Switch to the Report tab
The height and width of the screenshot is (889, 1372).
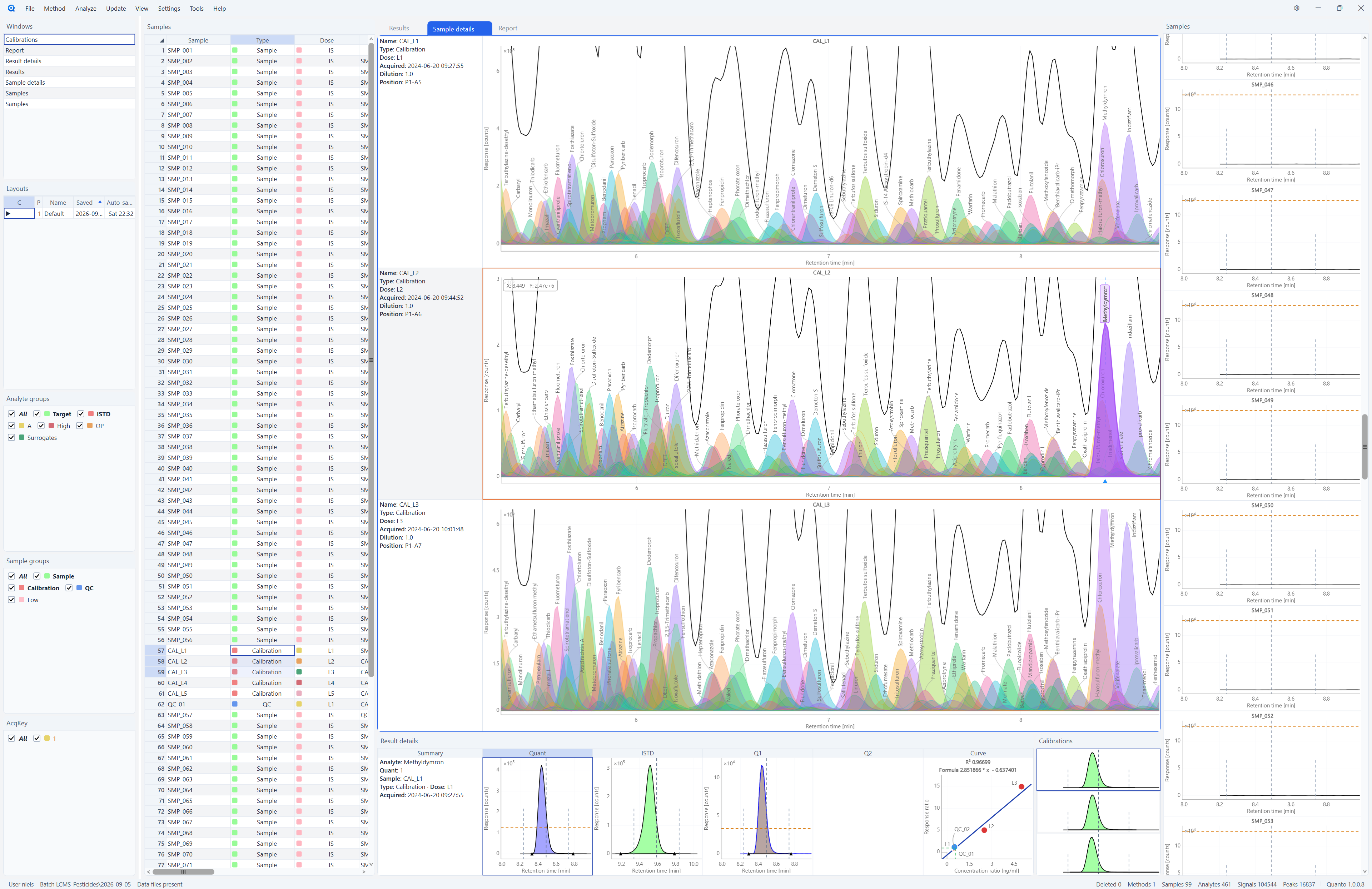[508, 28]
